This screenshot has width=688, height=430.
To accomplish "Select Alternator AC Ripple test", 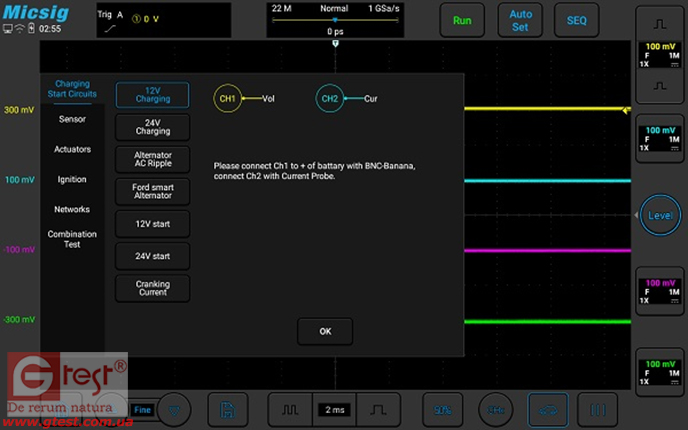I will [152, 160].
